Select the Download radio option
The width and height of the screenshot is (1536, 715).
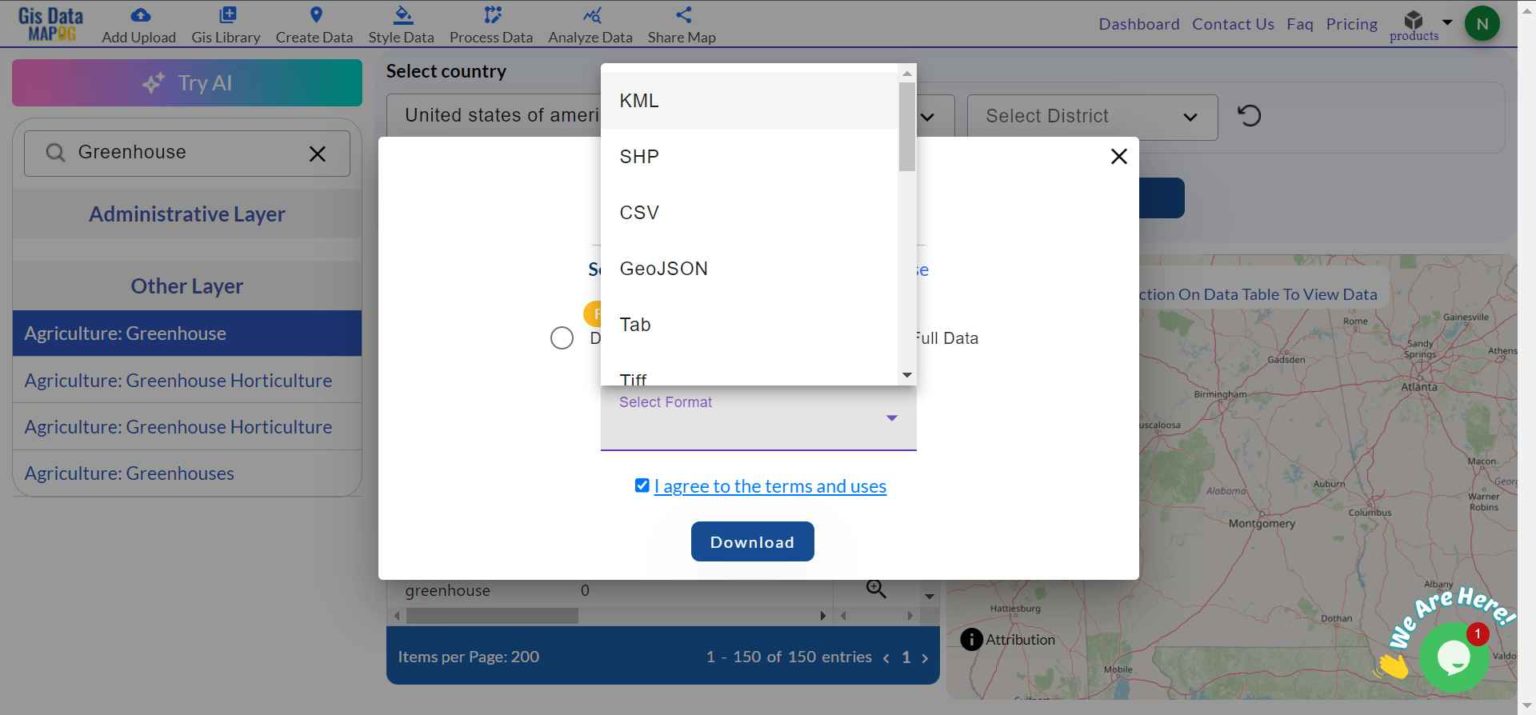[561, 338]
